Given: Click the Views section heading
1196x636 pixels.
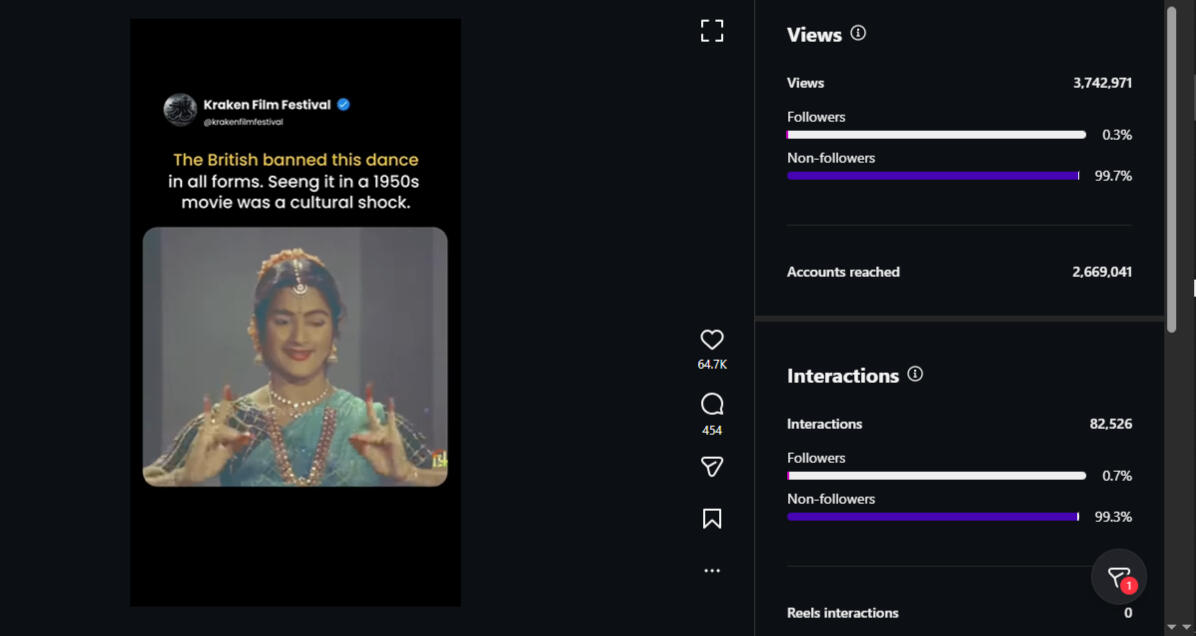Looking at the screenshot, I should 814,34.
